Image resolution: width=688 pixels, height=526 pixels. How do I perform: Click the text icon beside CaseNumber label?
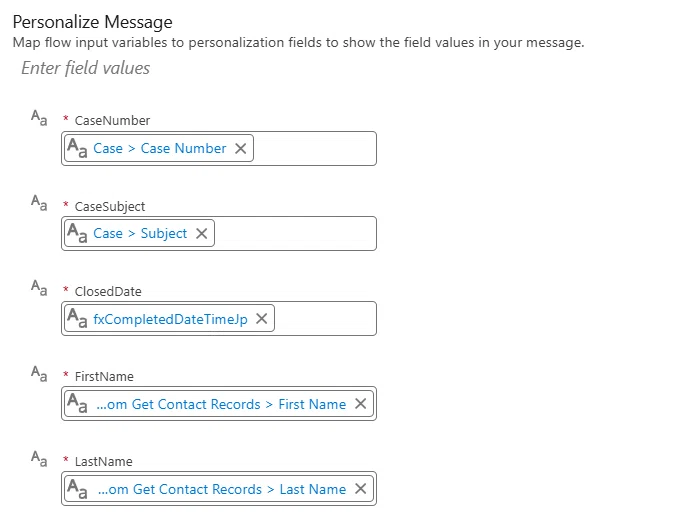pyautogui.click(x=39, y=118)
